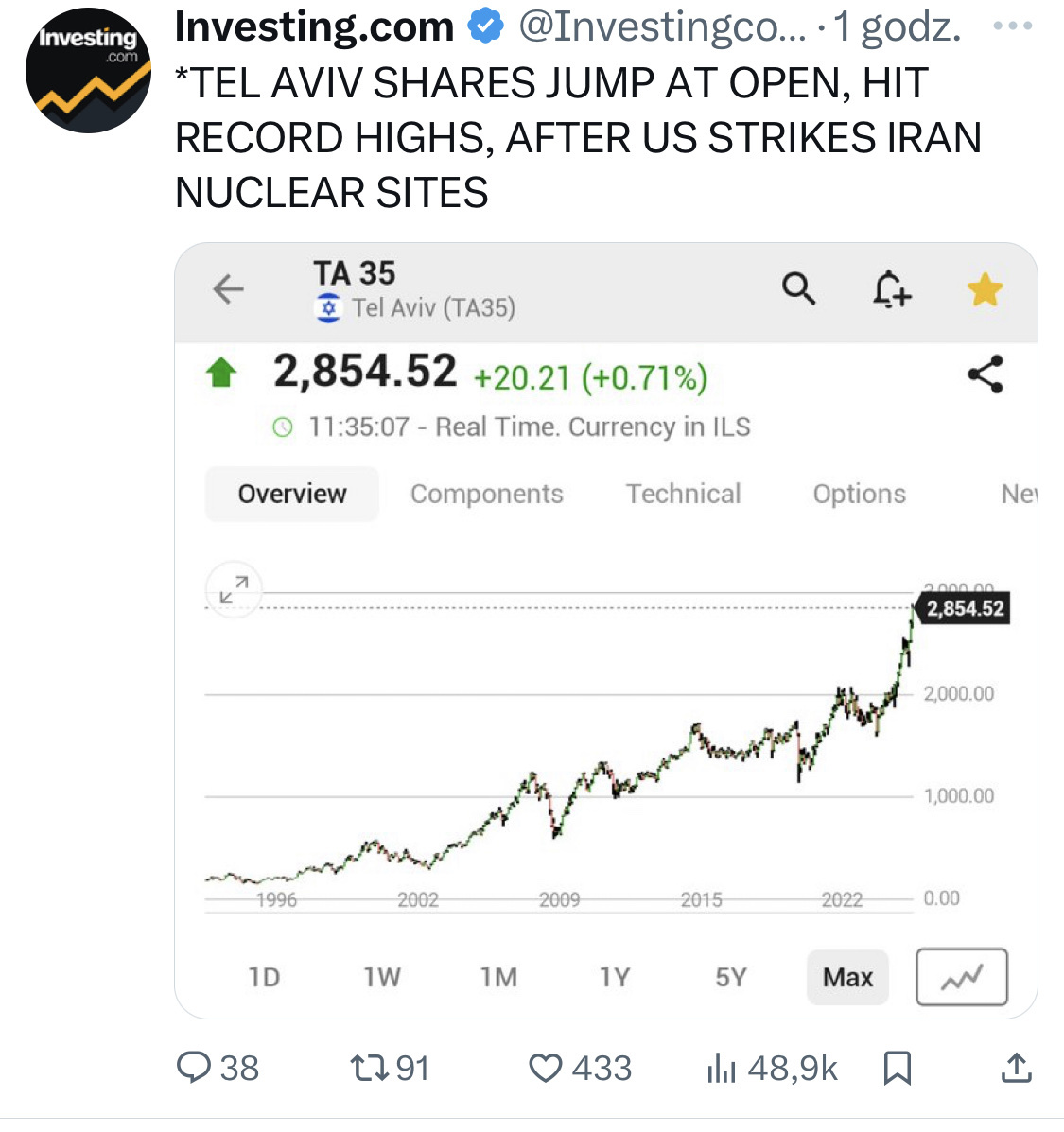Toggle the yellow favorite star

tap(985, 289)
